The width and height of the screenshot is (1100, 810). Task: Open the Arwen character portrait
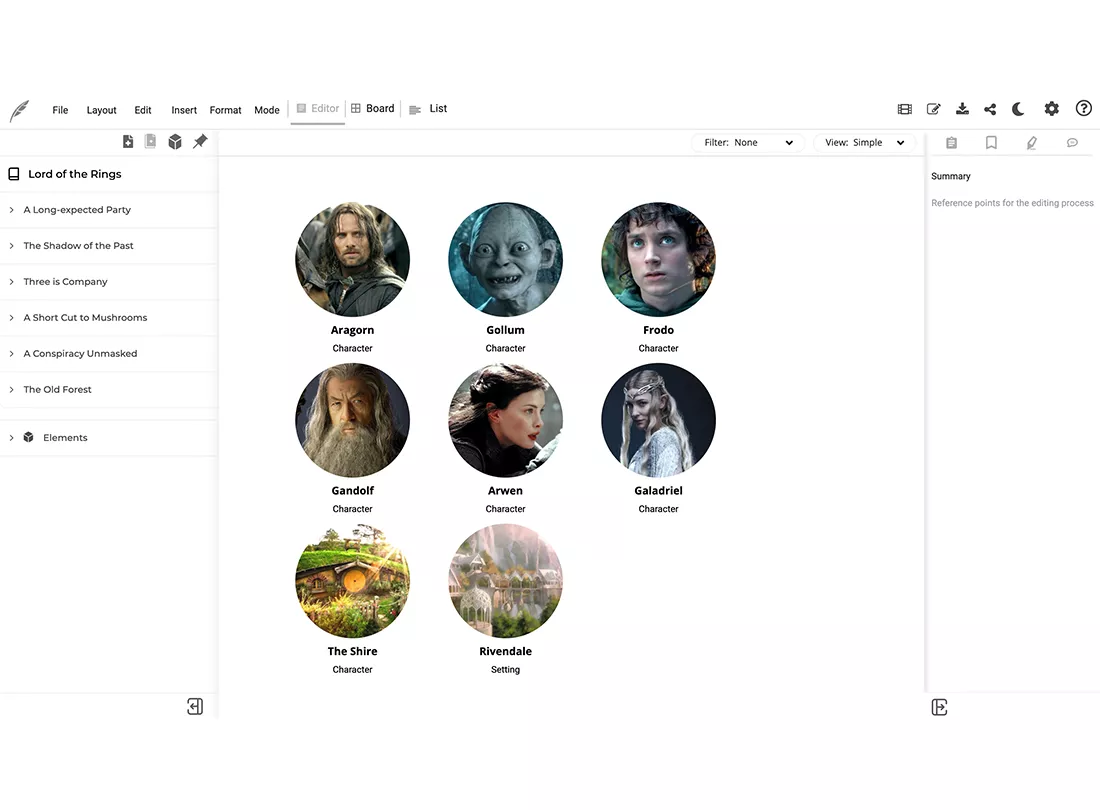(505, 420)
